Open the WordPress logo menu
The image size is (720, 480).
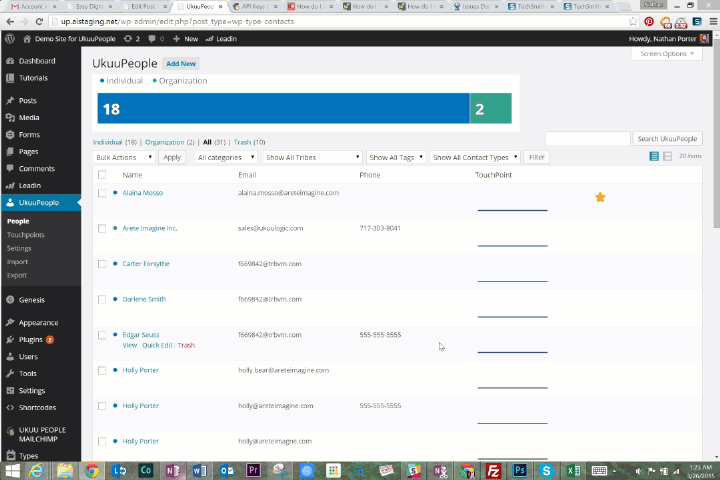coord(10,39)
